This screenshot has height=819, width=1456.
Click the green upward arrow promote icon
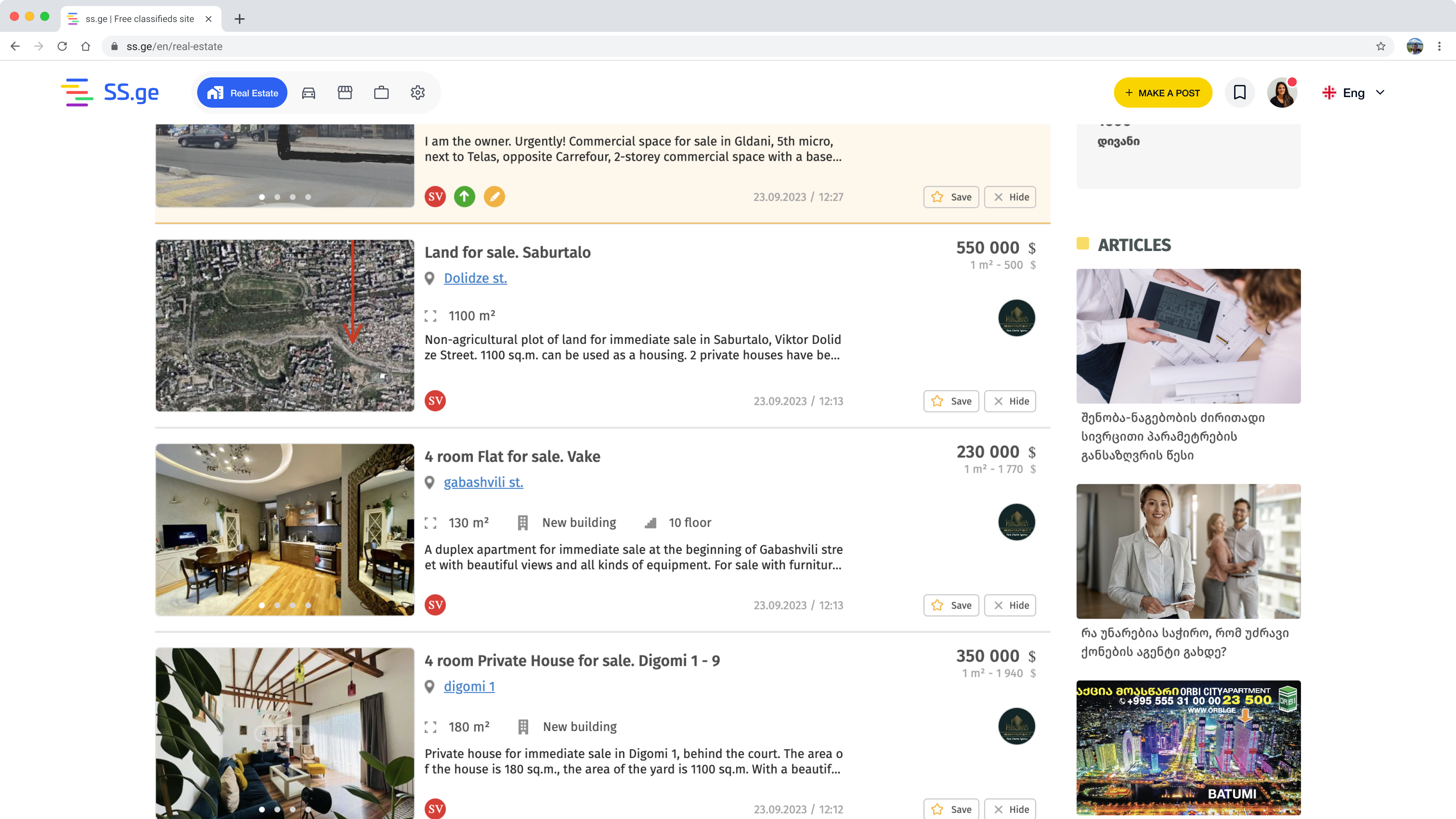[x=464, y=197]
